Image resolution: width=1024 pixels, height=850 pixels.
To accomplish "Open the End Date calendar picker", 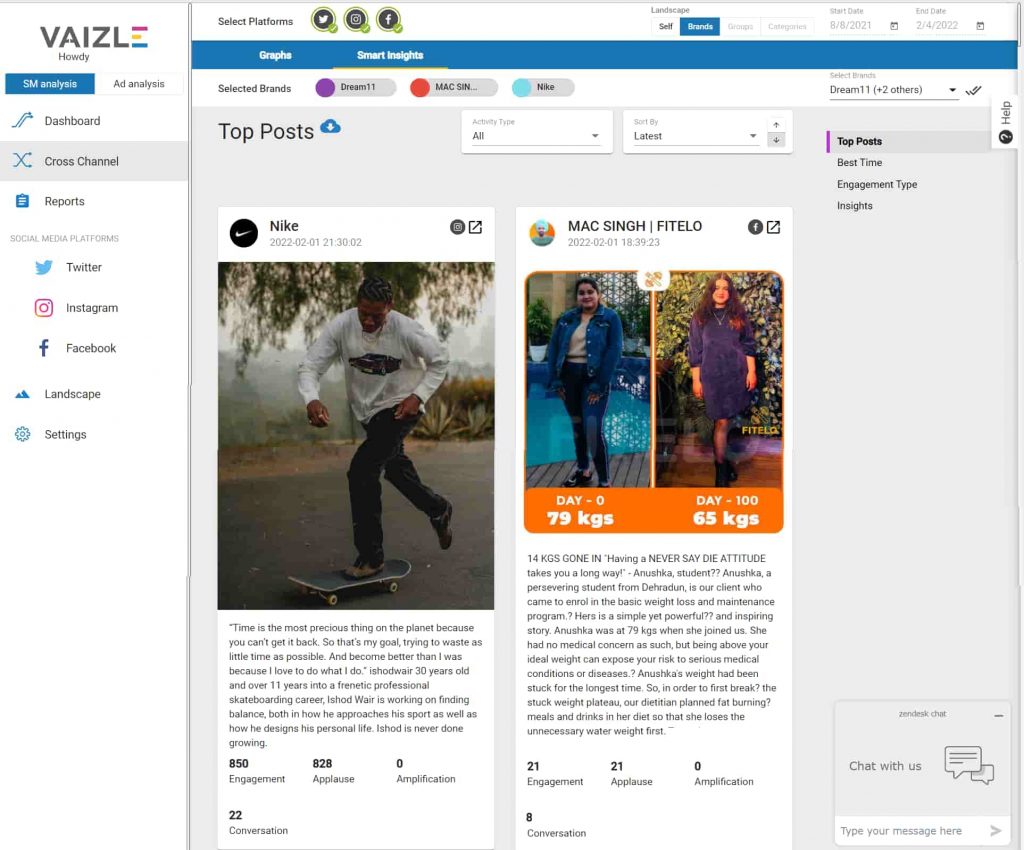I will pos(980,25).
